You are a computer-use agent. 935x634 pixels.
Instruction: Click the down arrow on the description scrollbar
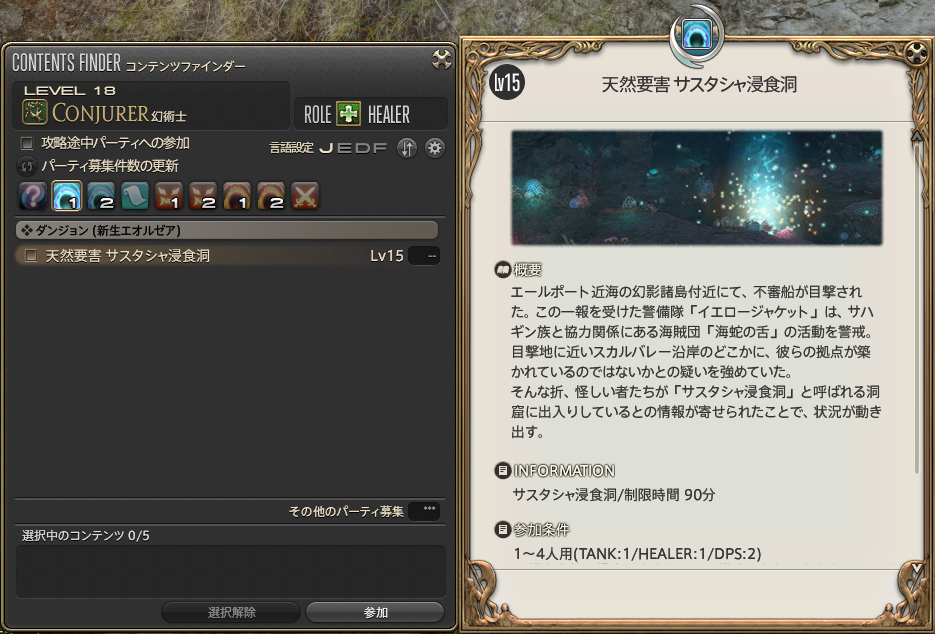[x=917, y=569]
